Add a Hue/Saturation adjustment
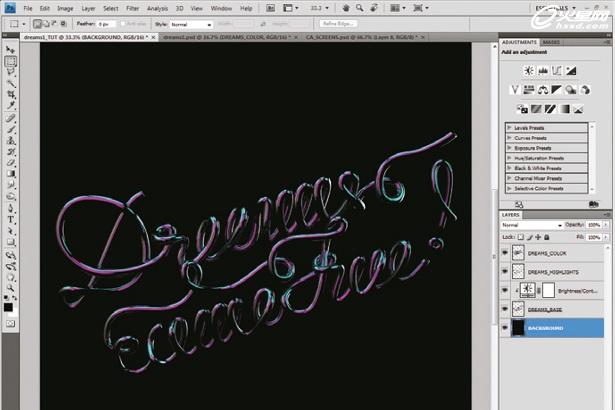The image size is (615, 410). [529, 90]
